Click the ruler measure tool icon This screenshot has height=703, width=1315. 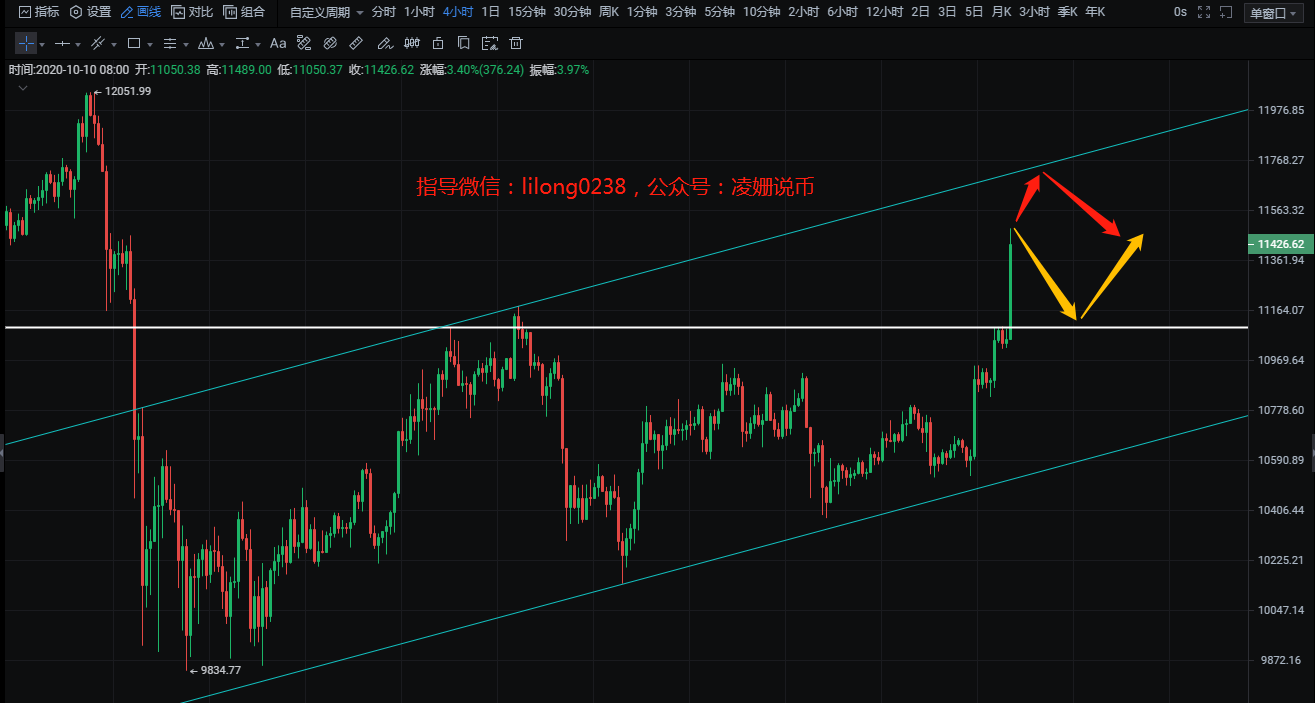357,44
